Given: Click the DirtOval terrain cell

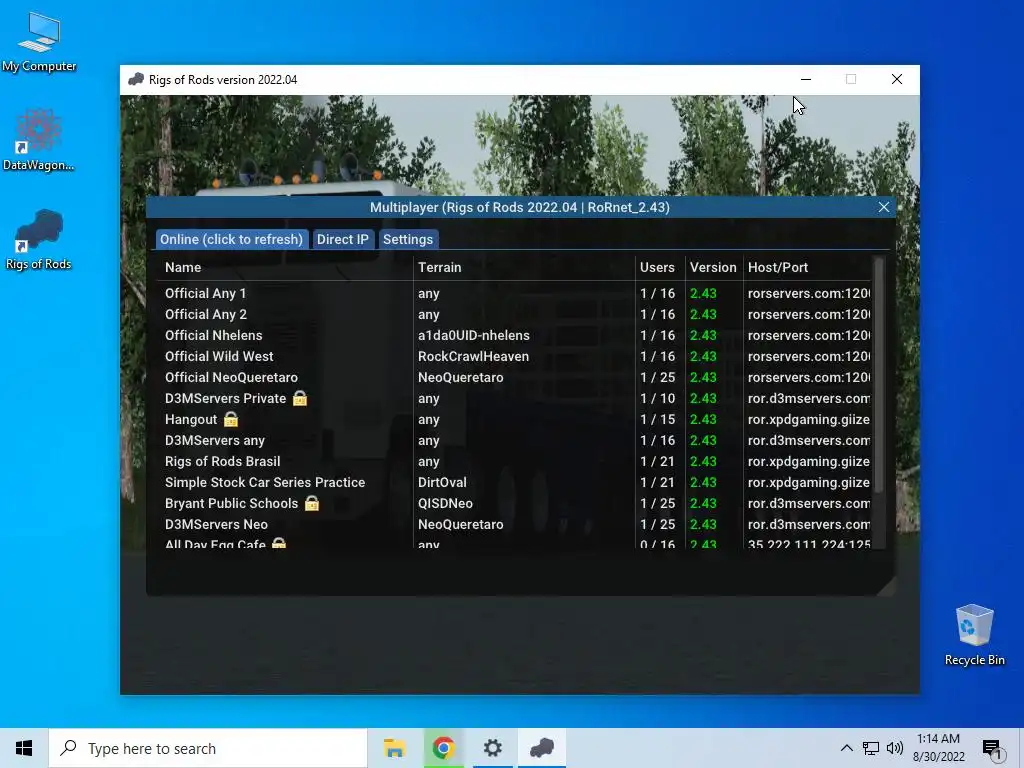Looking at the screenshot, I should (x=442, y=482).
